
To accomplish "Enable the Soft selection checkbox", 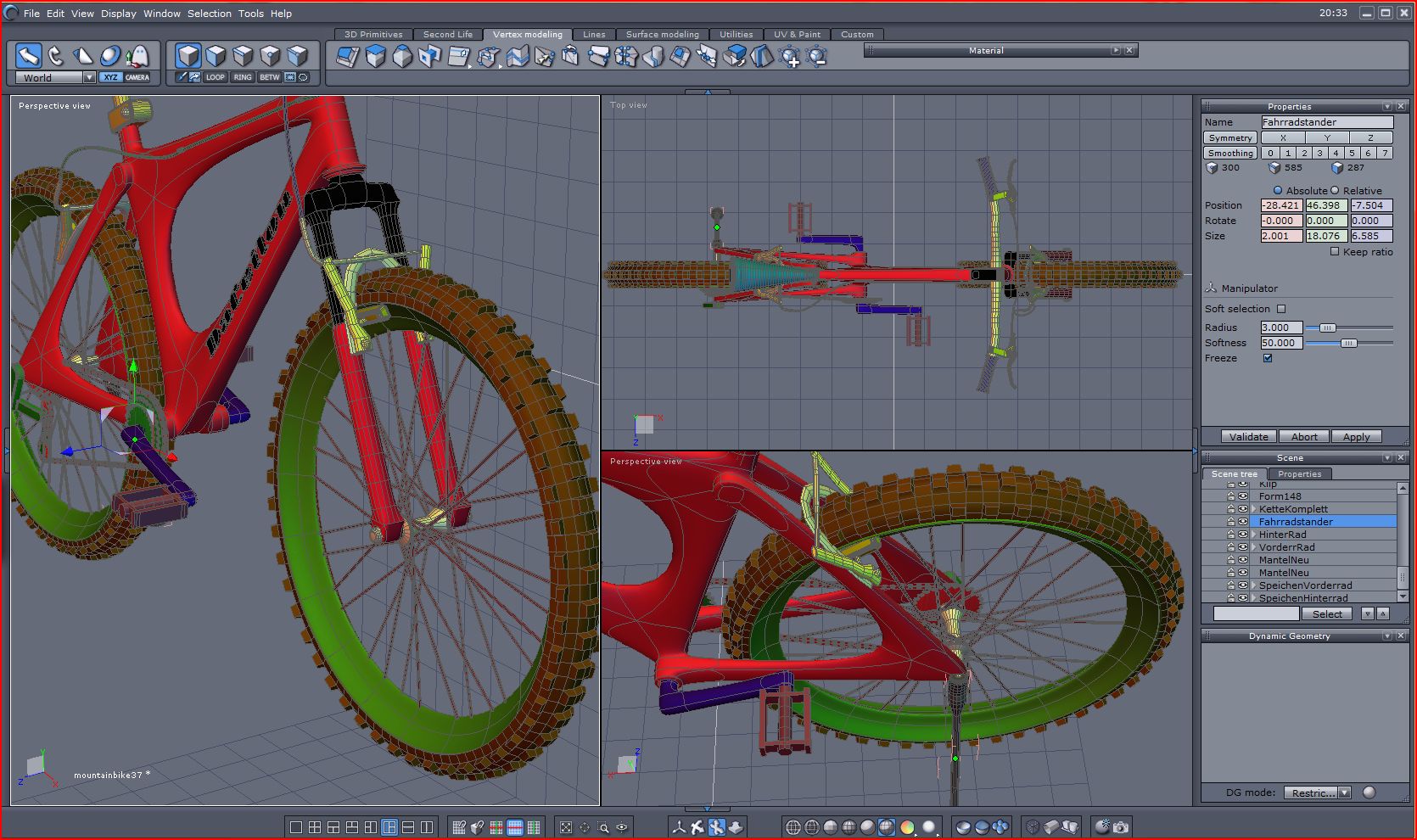I will pos(1281,309).
